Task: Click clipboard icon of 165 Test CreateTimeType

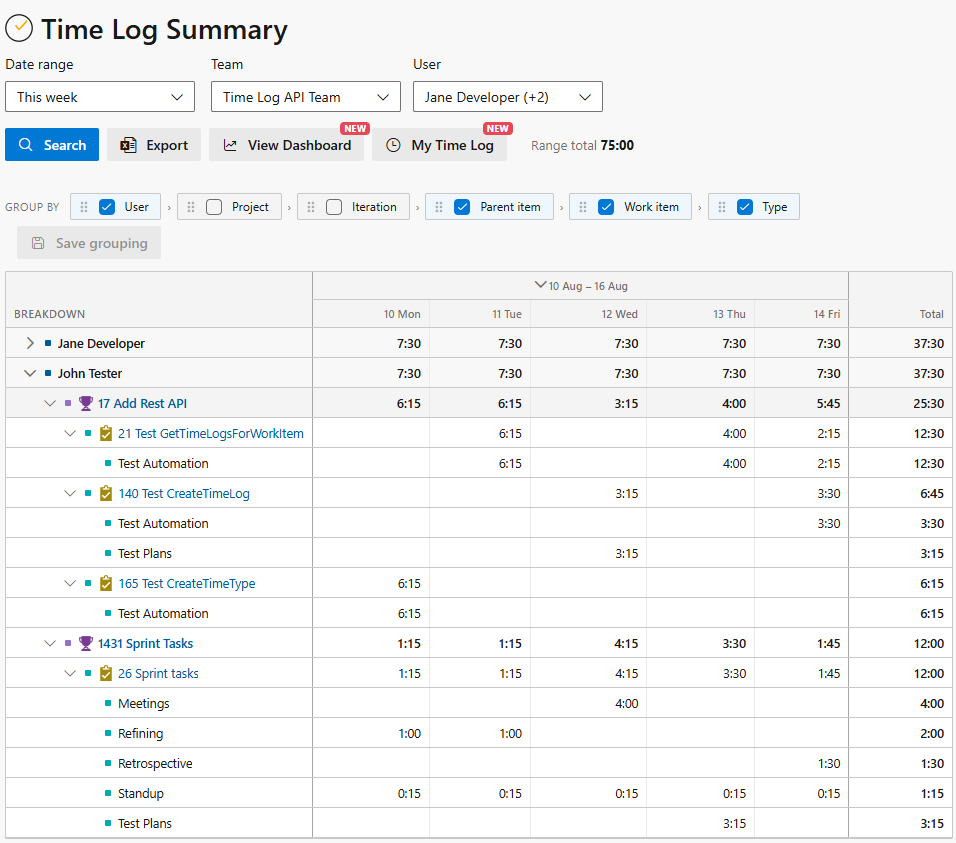Action: click(x=106, y=583)
